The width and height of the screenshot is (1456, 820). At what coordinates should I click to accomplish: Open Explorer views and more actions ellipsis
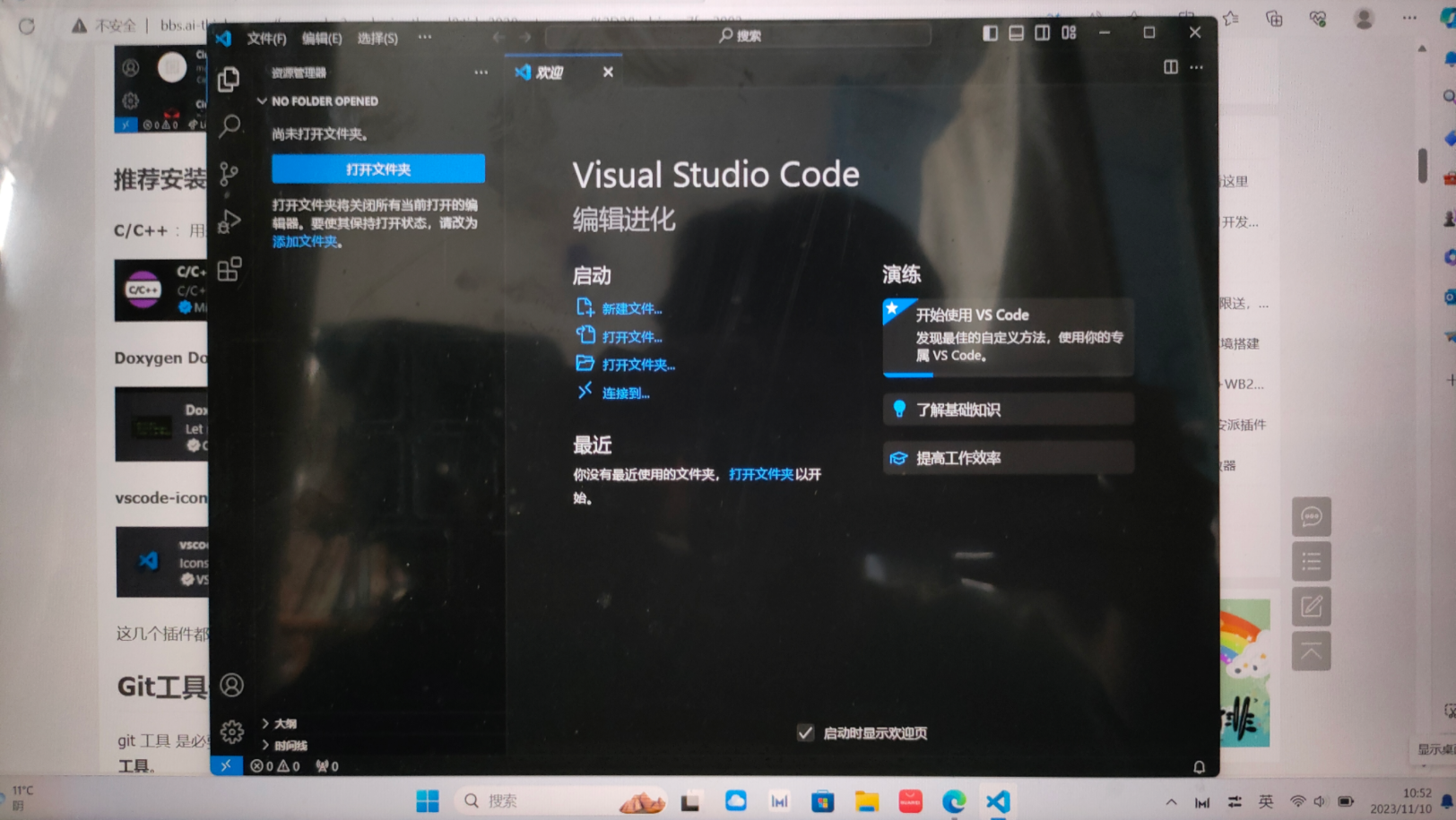[481, 73]
